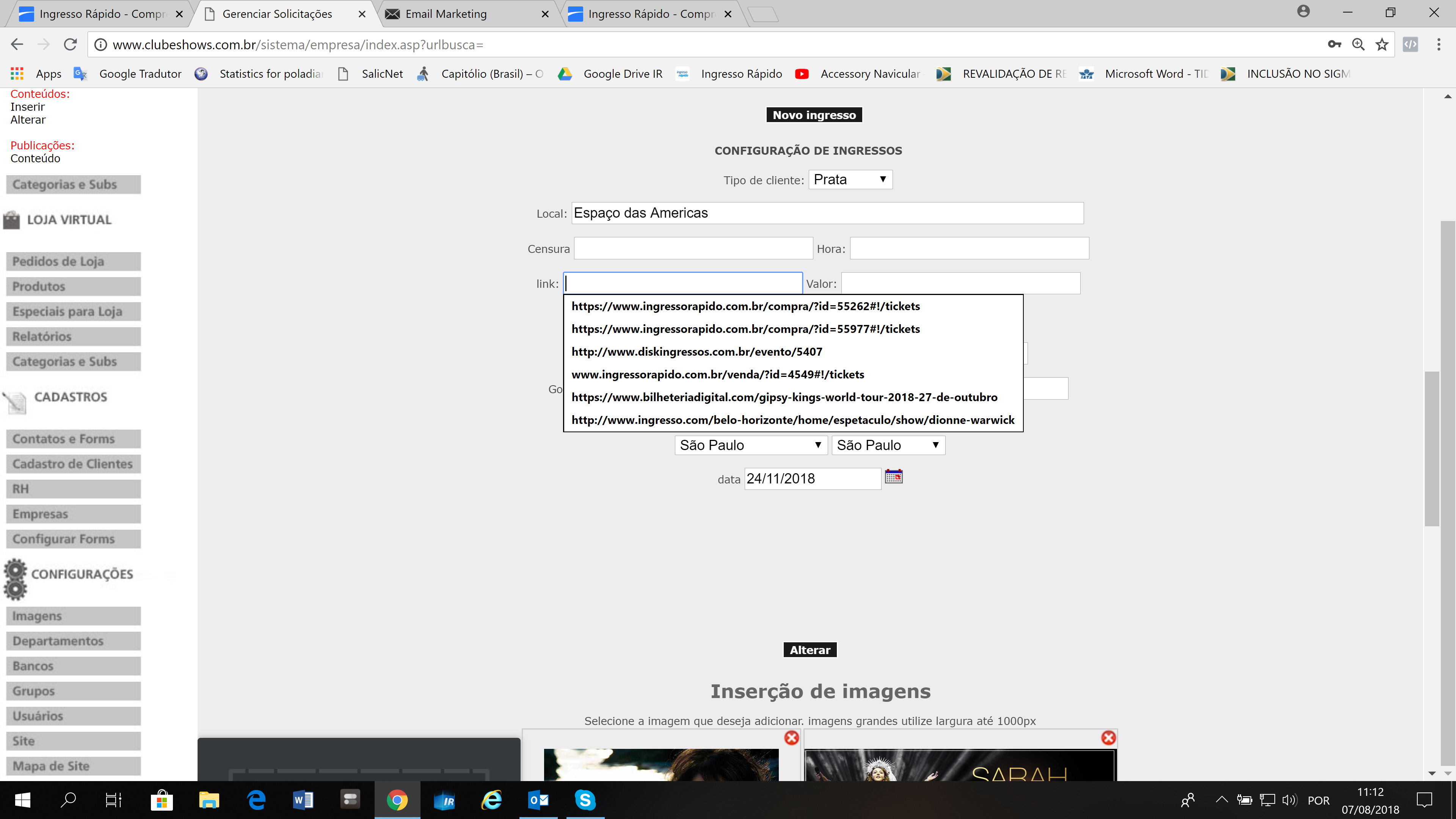1456x819 pixels.
Task: Open Skype from the taskbar
Action: 585,800
